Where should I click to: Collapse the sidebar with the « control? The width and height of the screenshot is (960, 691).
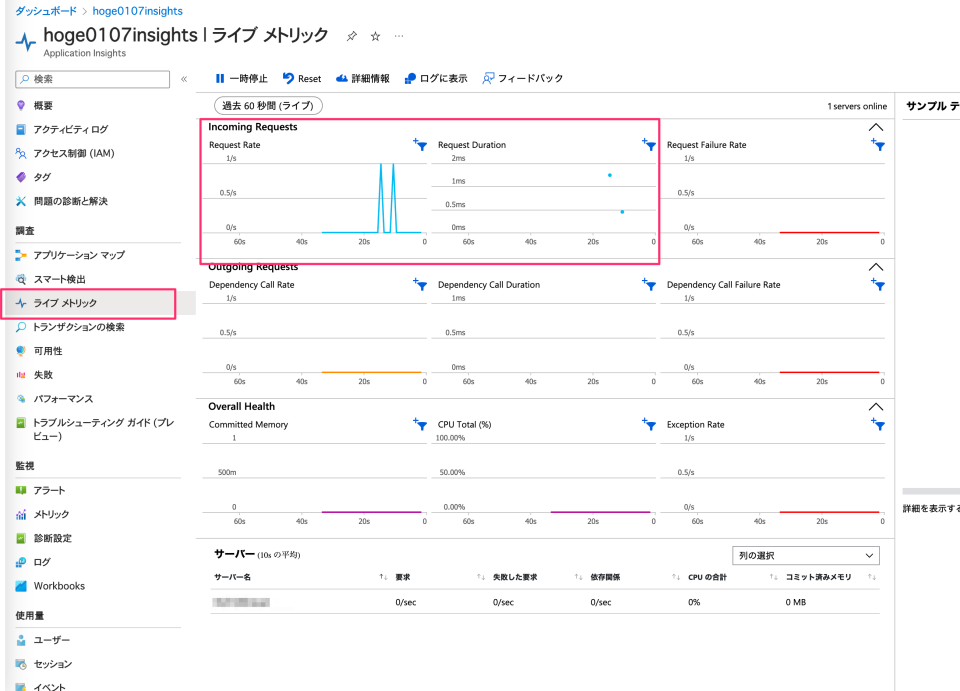[x=183, y=78]
